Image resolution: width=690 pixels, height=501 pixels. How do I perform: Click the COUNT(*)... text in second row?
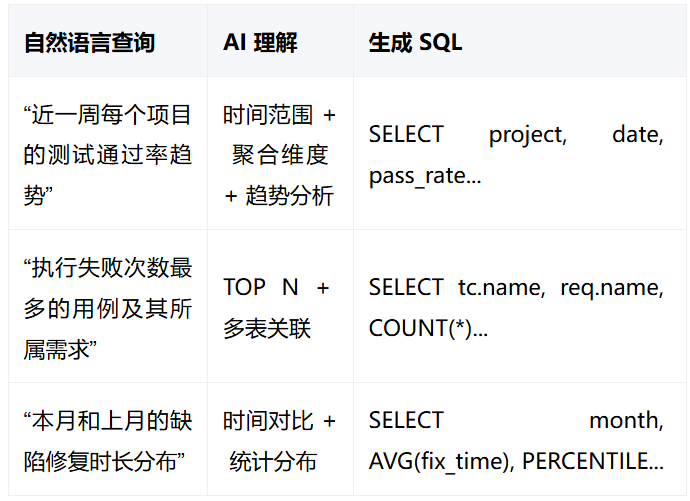click(x=428, y=328)
